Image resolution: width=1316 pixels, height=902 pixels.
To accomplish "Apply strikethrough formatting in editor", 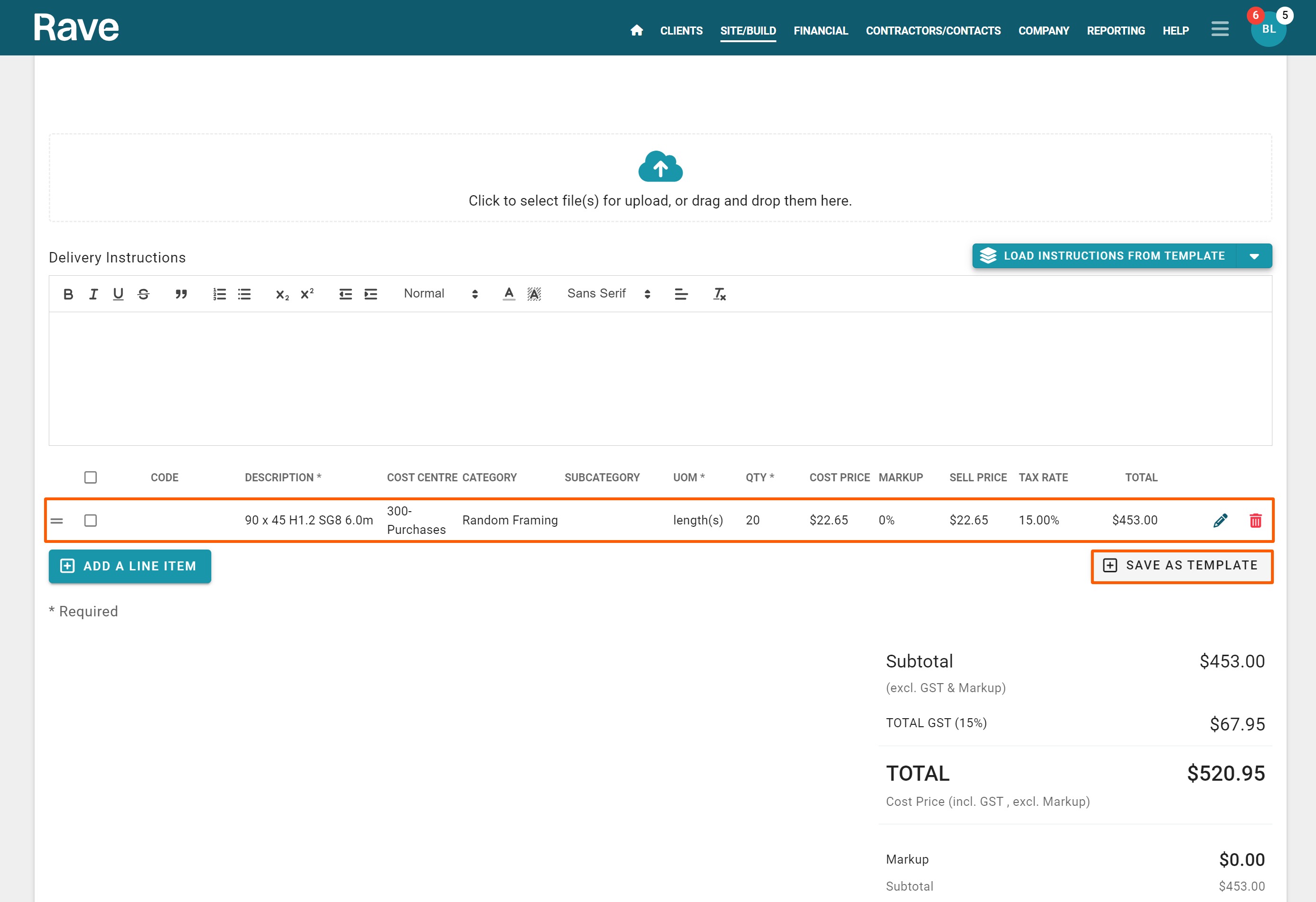I will coord(143,294).
